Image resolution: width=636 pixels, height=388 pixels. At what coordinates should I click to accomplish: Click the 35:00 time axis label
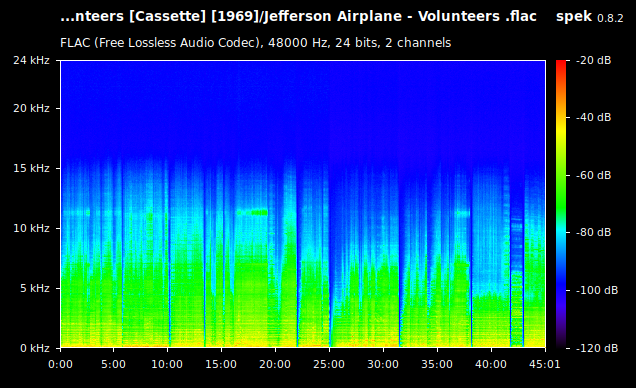point(437,364)
